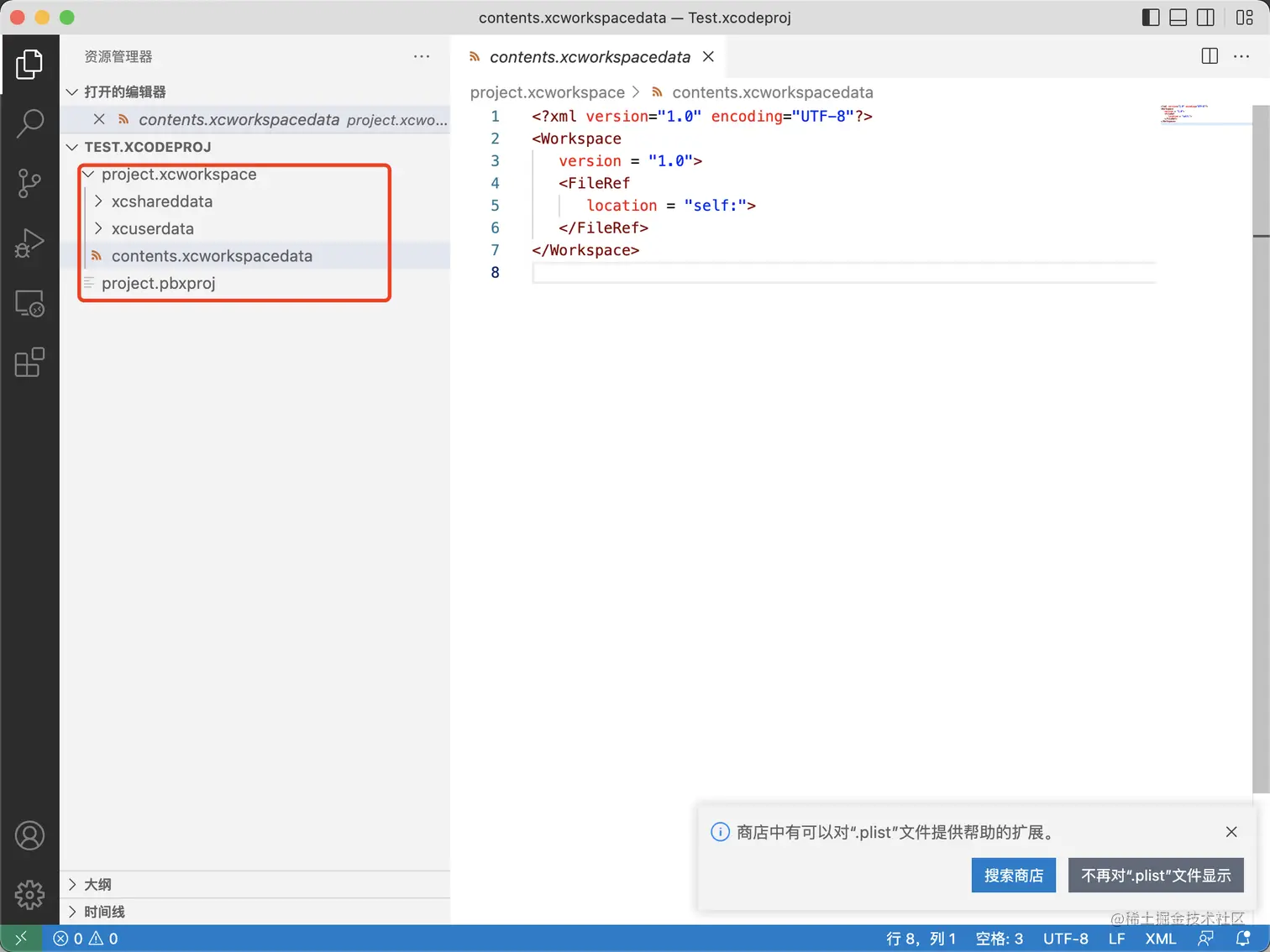Expand the xcshareddata folder
The width and height of the screenshot is (1270, 952).
point(98,201)
